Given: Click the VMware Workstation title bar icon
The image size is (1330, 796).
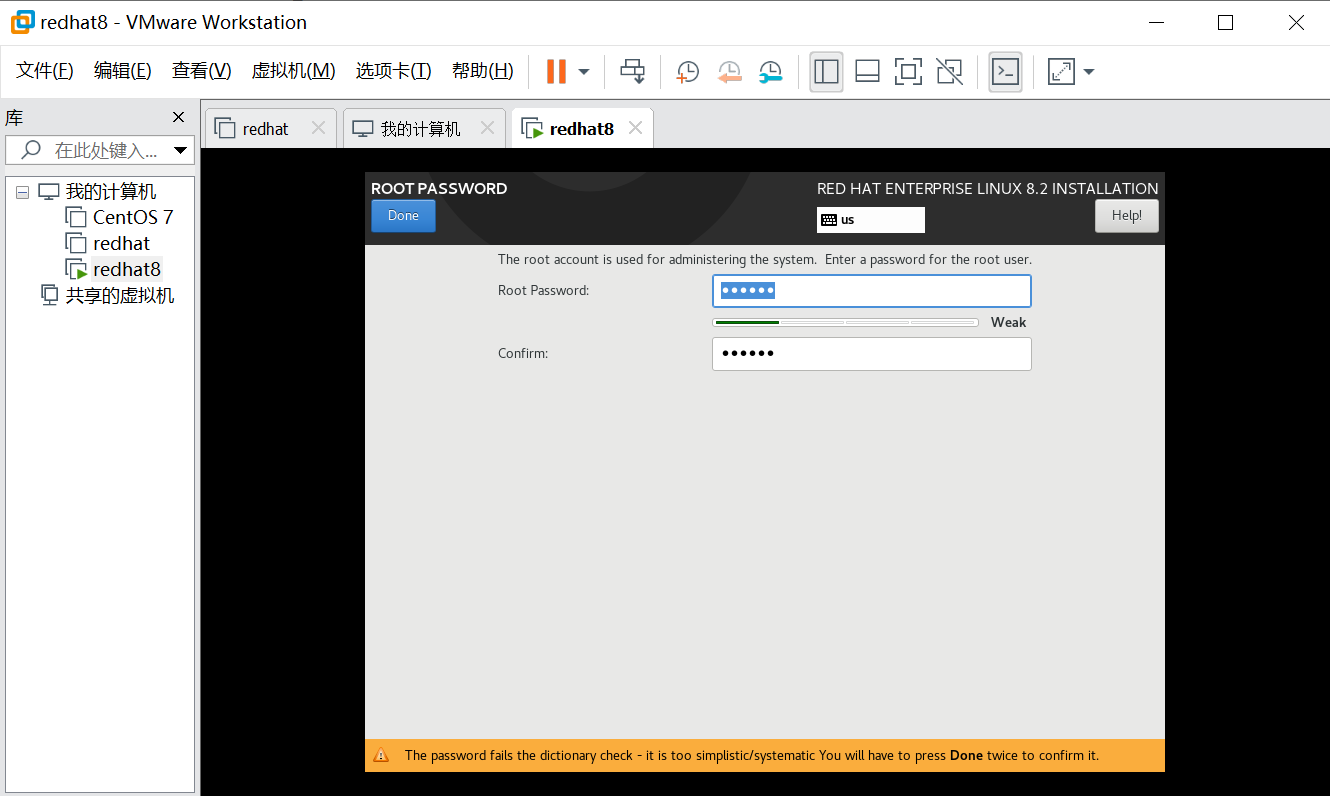Looking at the screenshot, I should tap(22, 22).
